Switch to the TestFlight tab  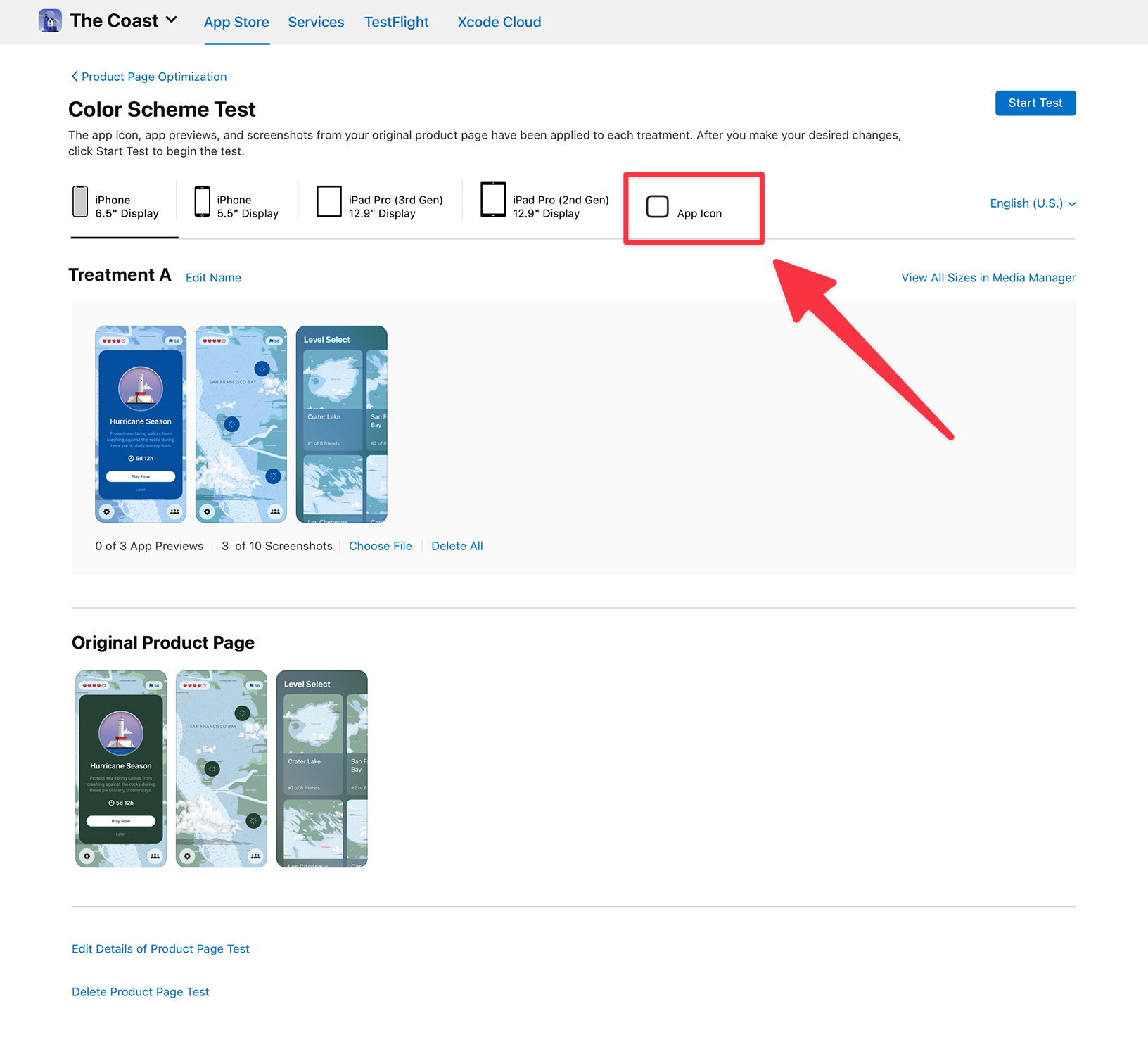396,22
